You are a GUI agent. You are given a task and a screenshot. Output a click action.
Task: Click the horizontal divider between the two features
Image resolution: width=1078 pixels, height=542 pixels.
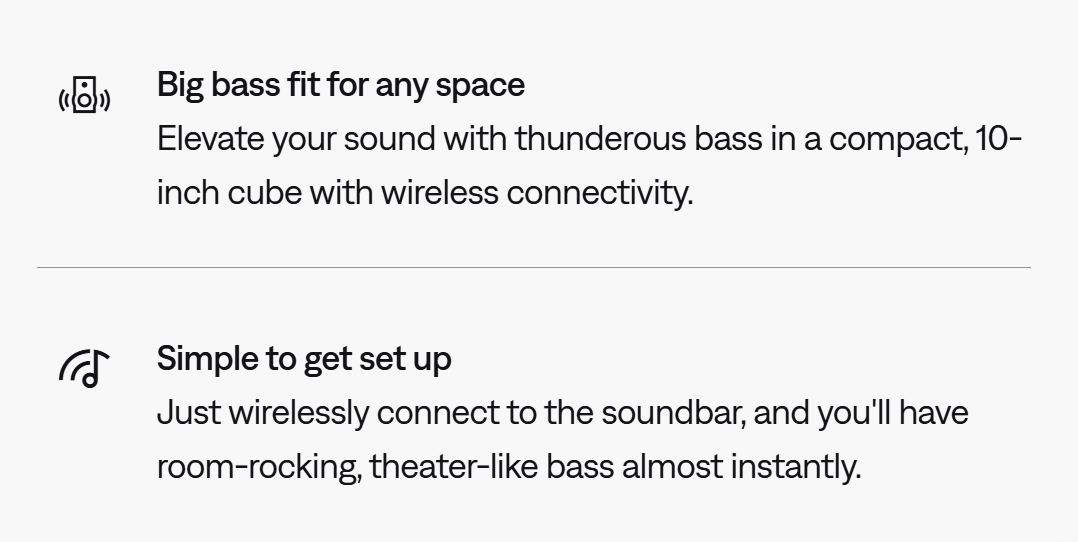tap(533, 267)
